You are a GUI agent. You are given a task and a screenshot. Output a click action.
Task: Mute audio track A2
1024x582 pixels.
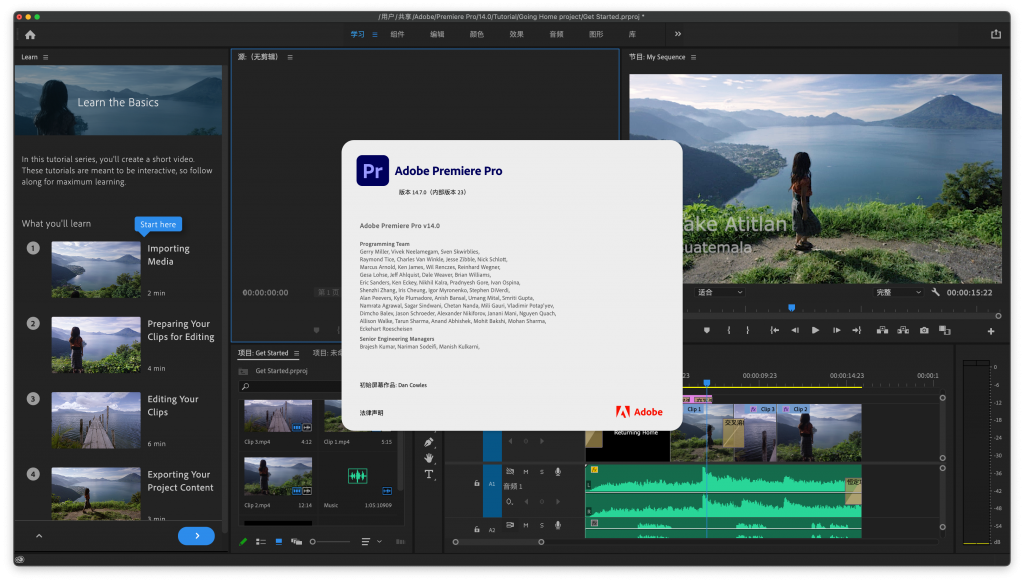tap(526, 525)
